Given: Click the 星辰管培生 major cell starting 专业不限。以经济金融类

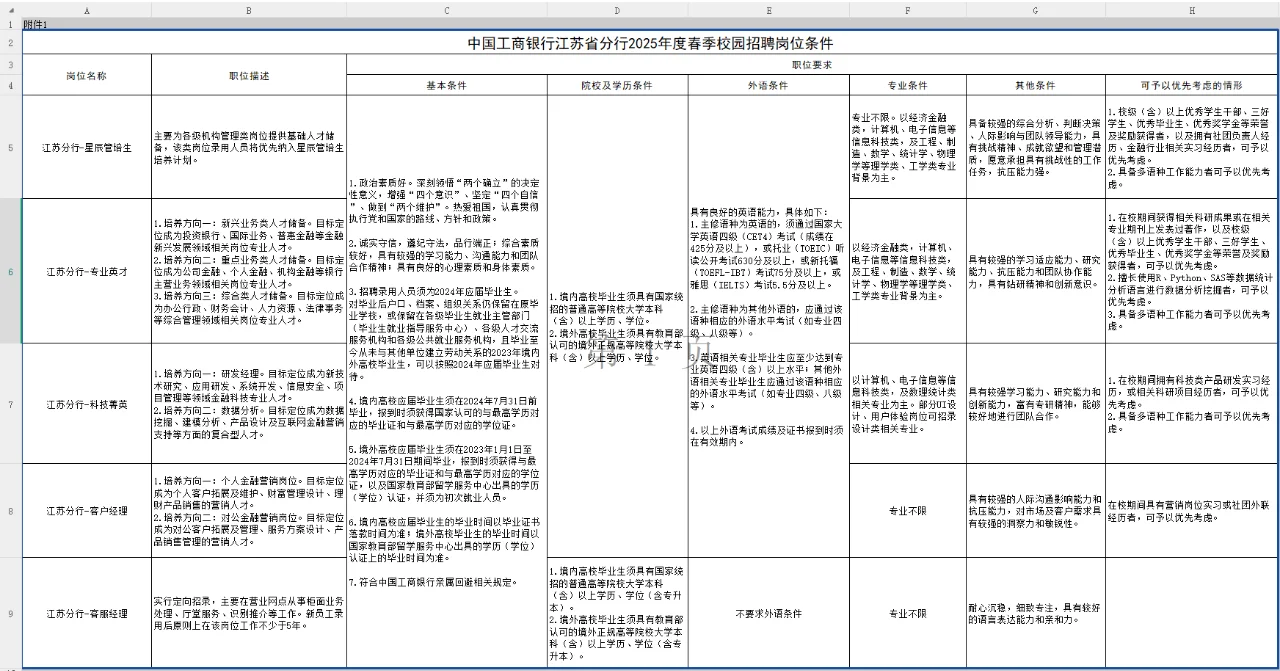Looking at the screenshot, I should pos(908,147).
